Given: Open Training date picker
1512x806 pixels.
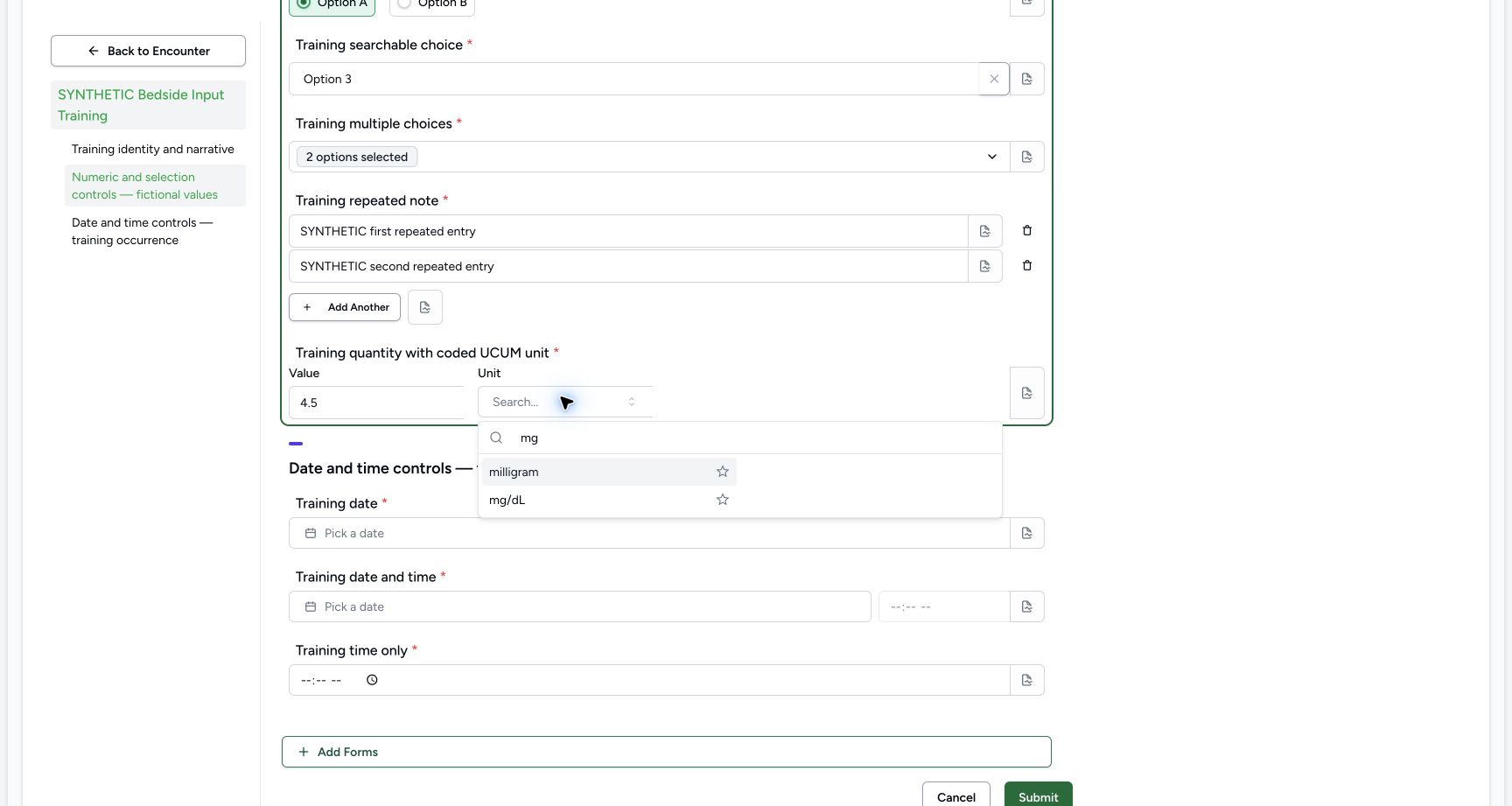Looking at the screenshot, I should click(649, 533).
